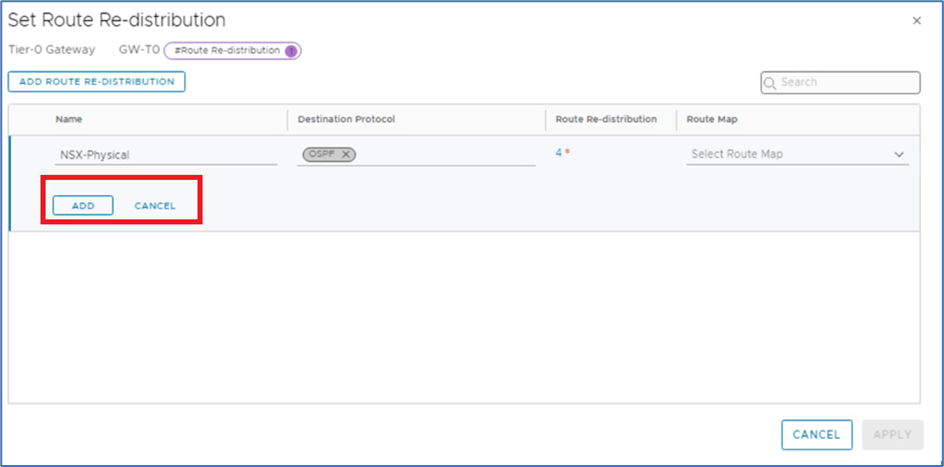Click the Destination Protocol column header
This screenshot has width=944, height=467.
346,119
